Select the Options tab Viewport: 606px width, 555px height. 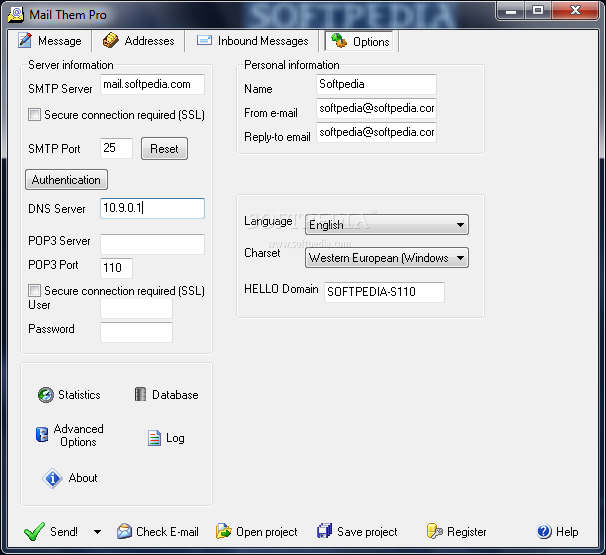[359, 41]
